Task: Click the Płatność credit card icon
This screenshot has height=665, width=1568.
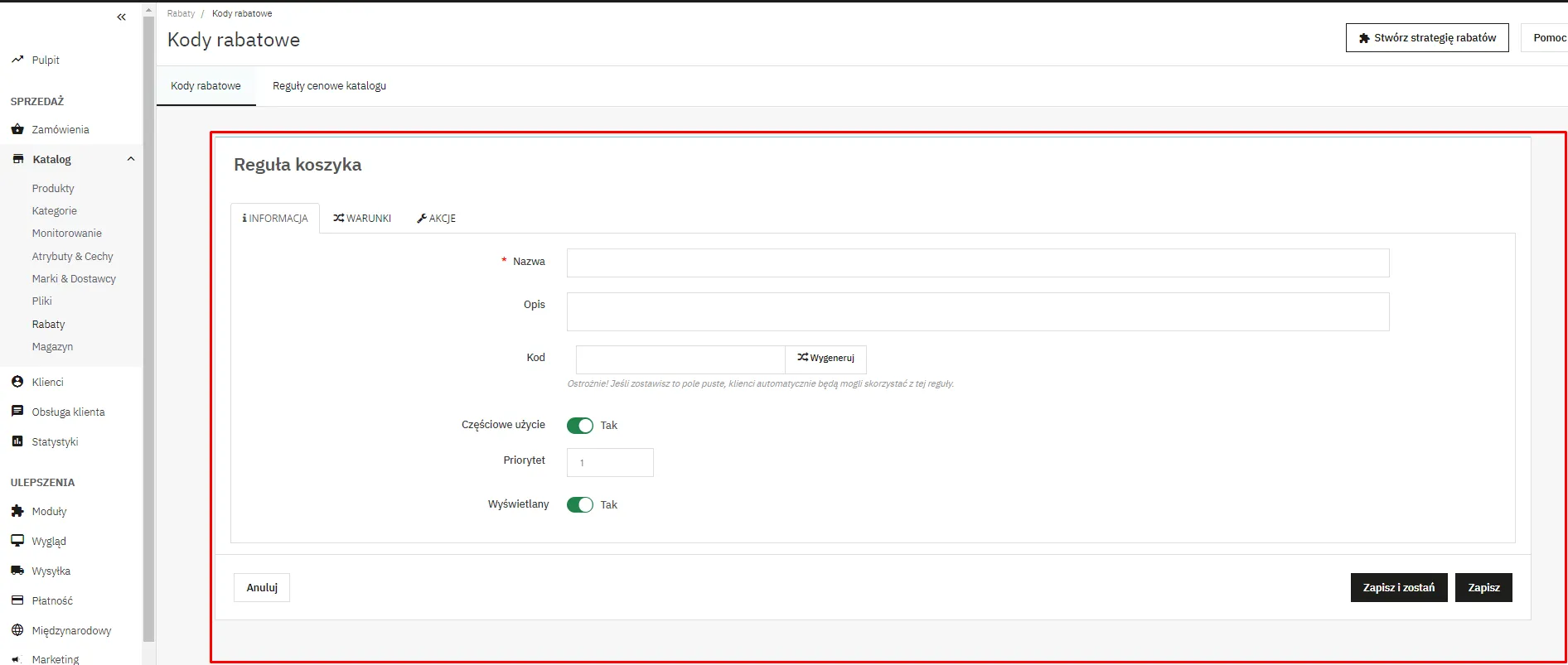Action: pos(17,600)
